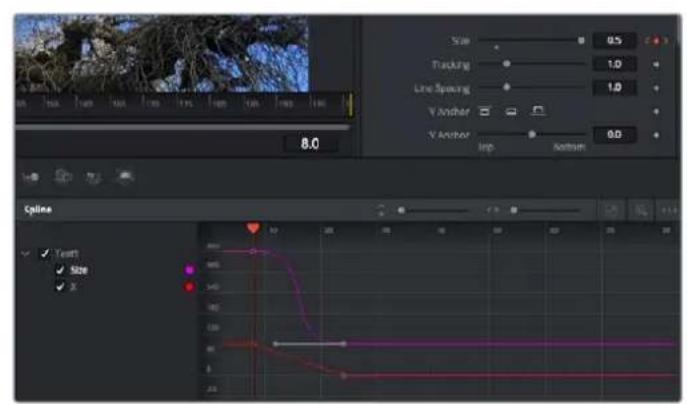This screenshot has width=687, height=404.
Task: Click the Tracking value field 1.0
Action: point(614,64)
